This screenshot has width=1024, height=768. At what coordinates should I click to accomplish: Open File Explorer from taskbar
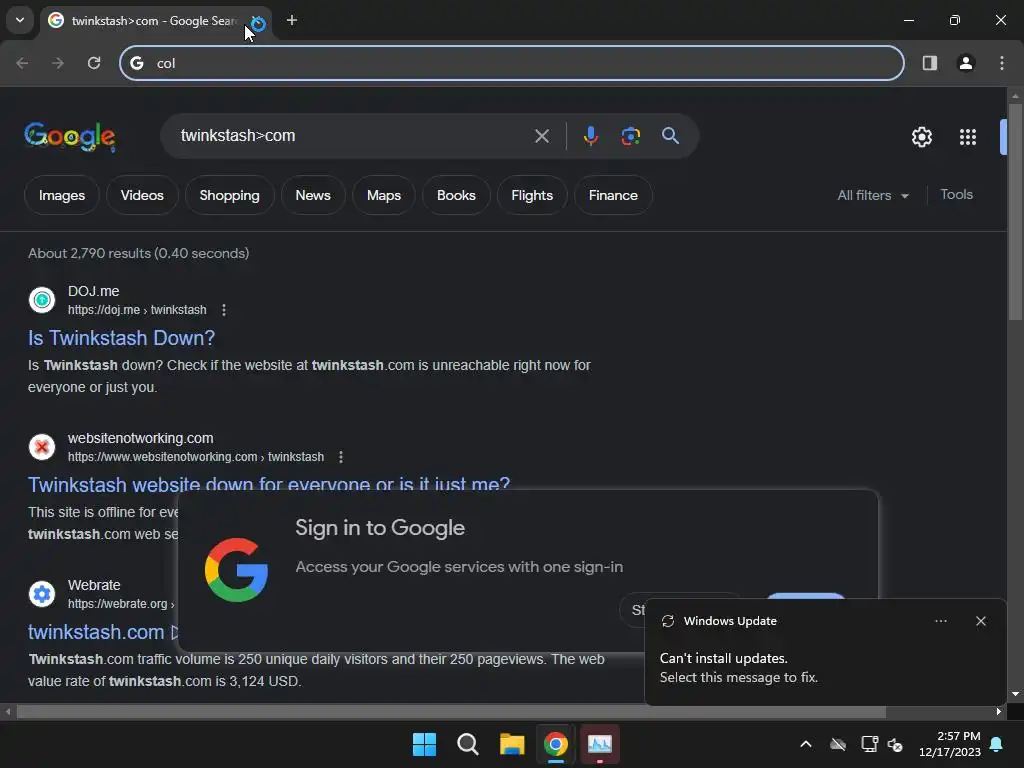[x=512, y=744]
